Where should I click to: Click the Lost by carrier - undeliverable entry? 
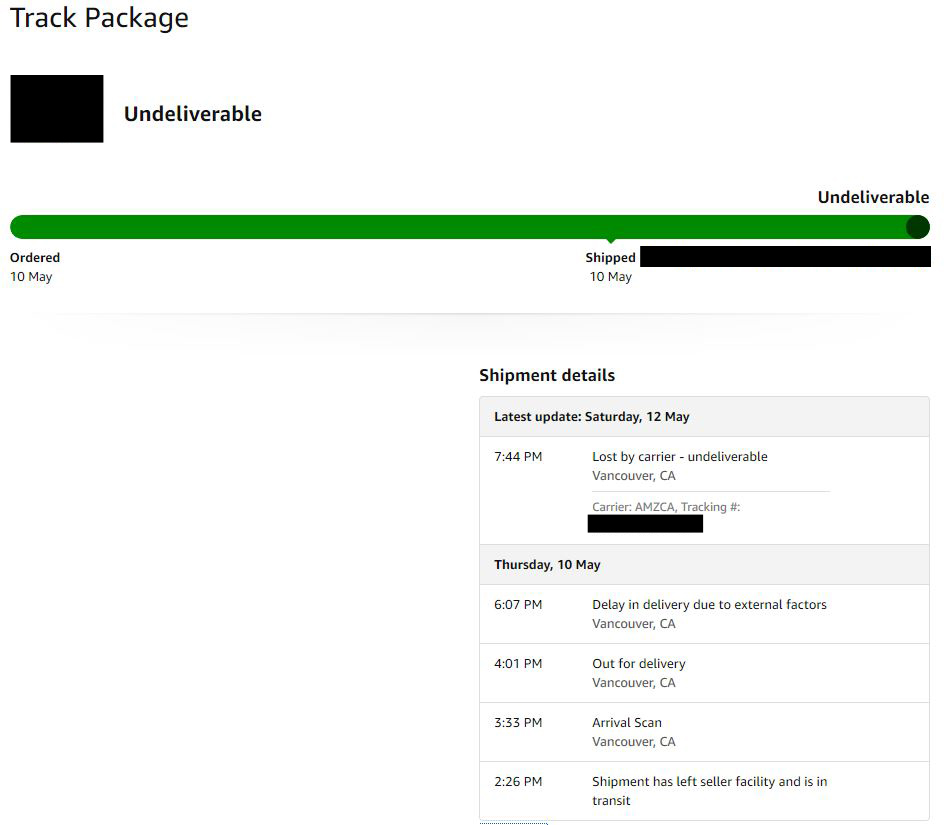(680, 456)
